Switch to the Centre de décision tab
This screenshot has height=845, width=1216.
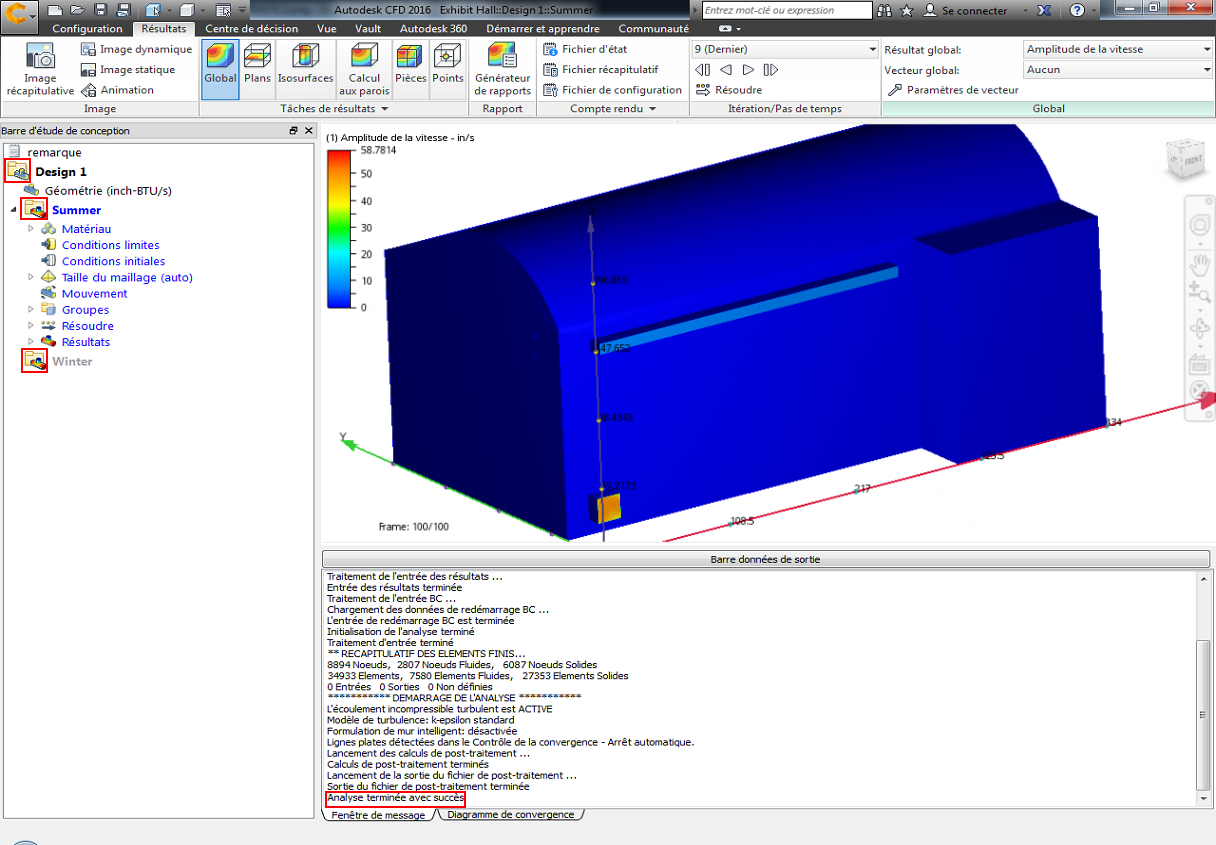click(251, 29)
